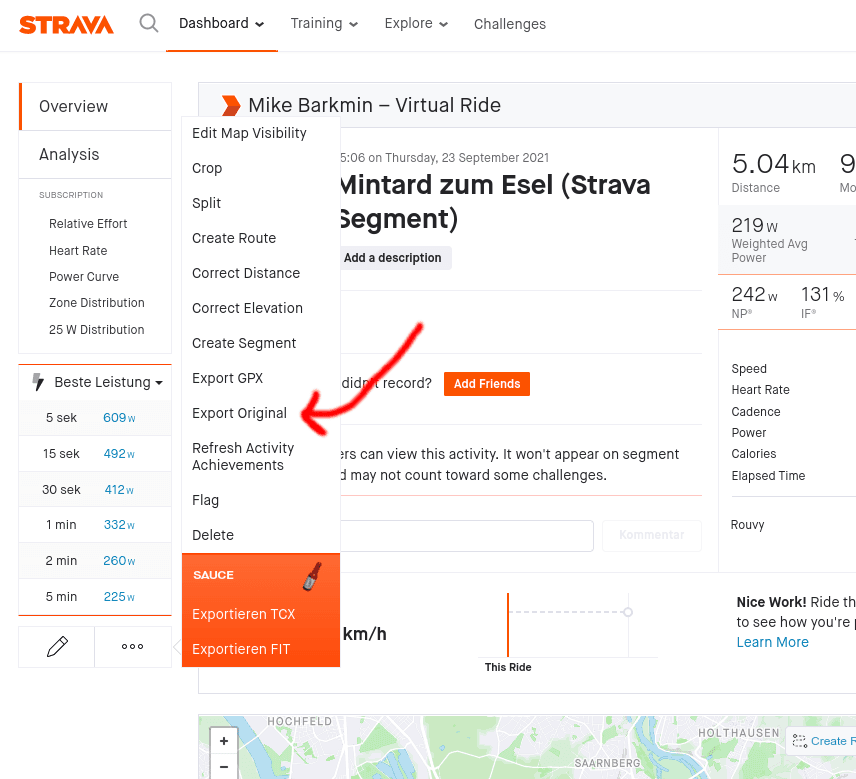This screenshot has height=779, width=856.
Task: Open the three-dot more actions button
Action: (133, 647)
